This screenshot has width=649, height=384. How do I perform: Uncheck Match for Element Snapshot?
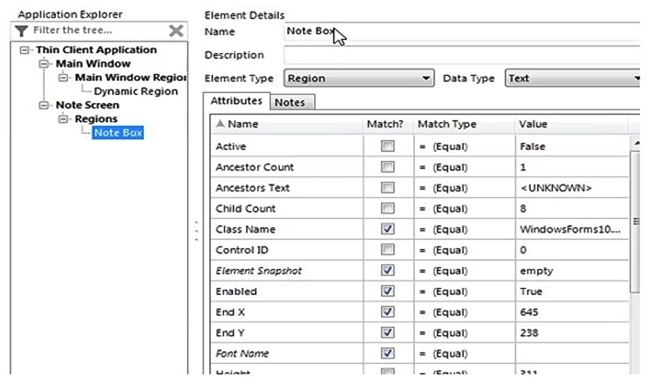pyautogui.click(x=388, y=270)
